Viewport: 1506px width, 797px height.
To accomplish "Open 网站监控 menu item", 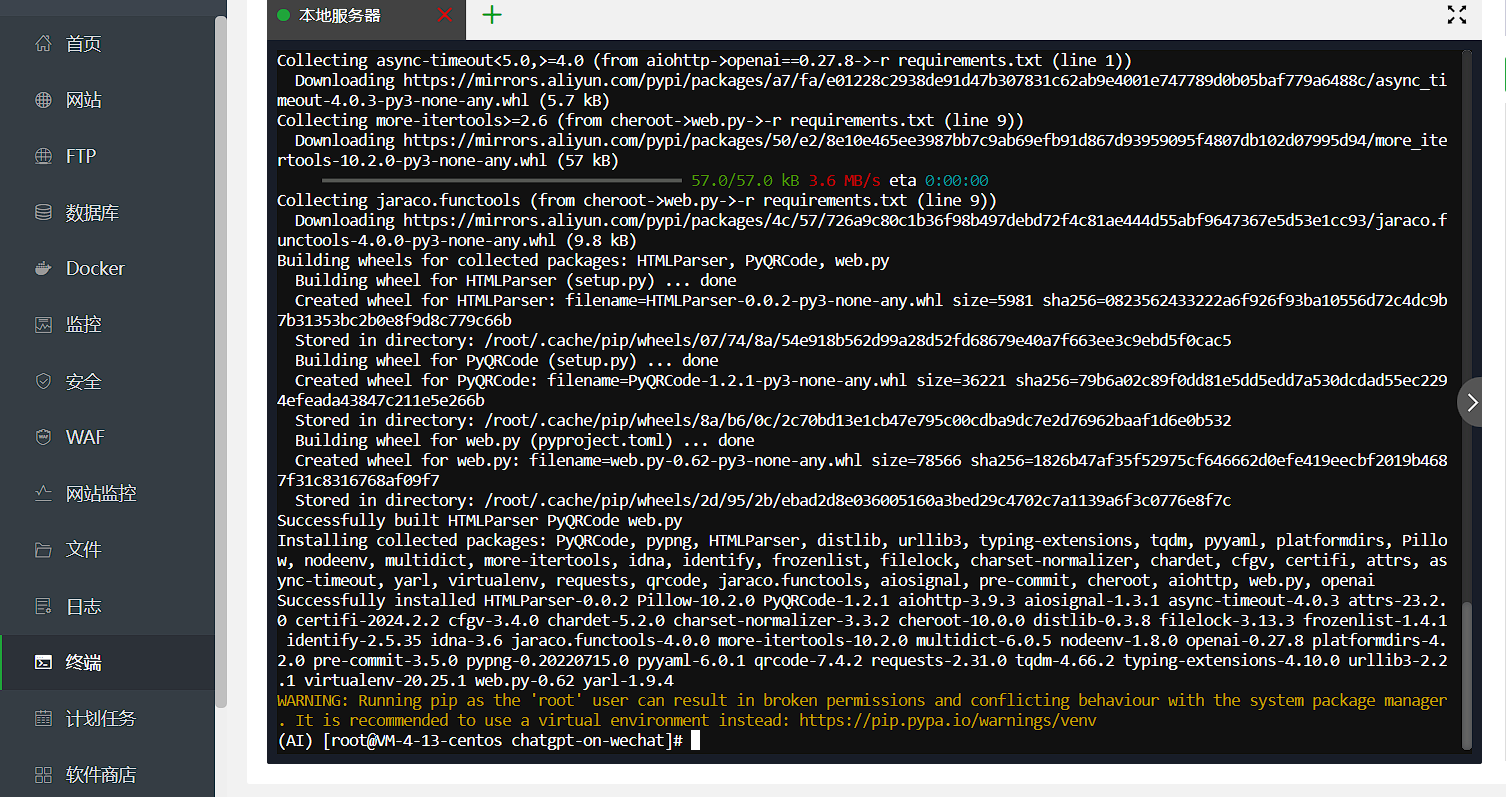I will (x=107, y=493).
